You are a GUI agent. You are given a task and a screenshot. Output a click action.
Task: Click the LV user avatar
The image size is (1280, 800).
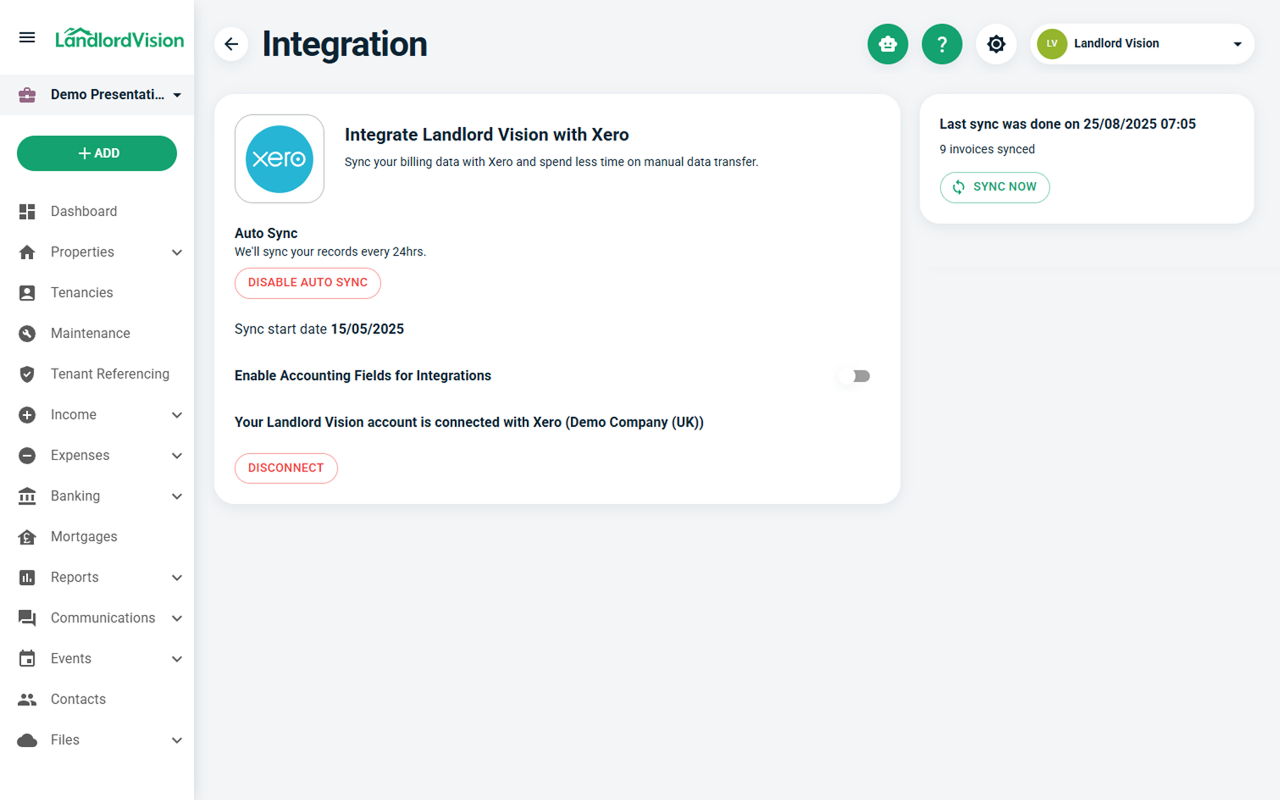(1052, 44)
